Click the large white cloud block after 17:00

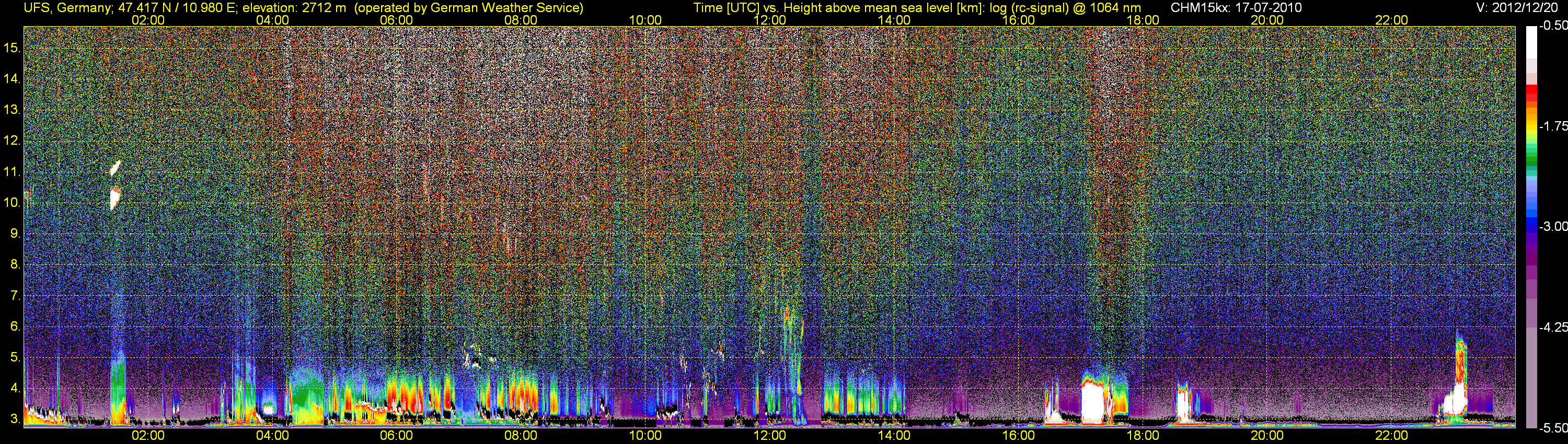(x=1093, y=403)
